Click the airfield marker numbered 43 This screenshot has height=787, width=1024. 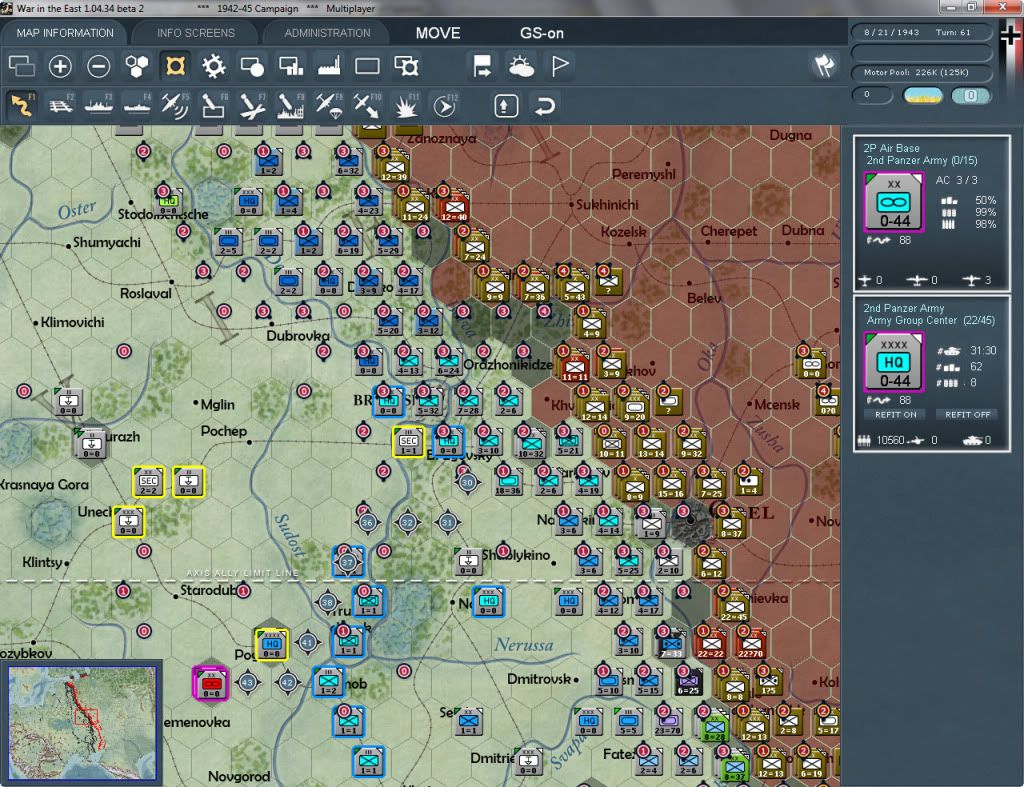248,683
